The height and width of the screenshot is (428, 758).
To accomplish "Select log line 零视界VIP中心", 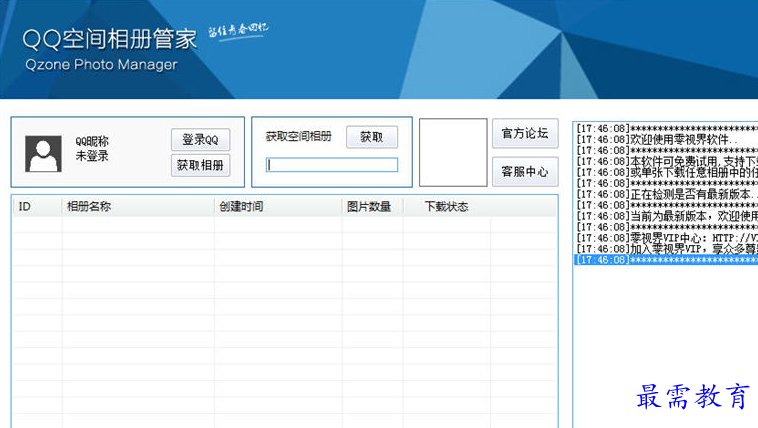I will pyautogui.click(x=666, y=238).
